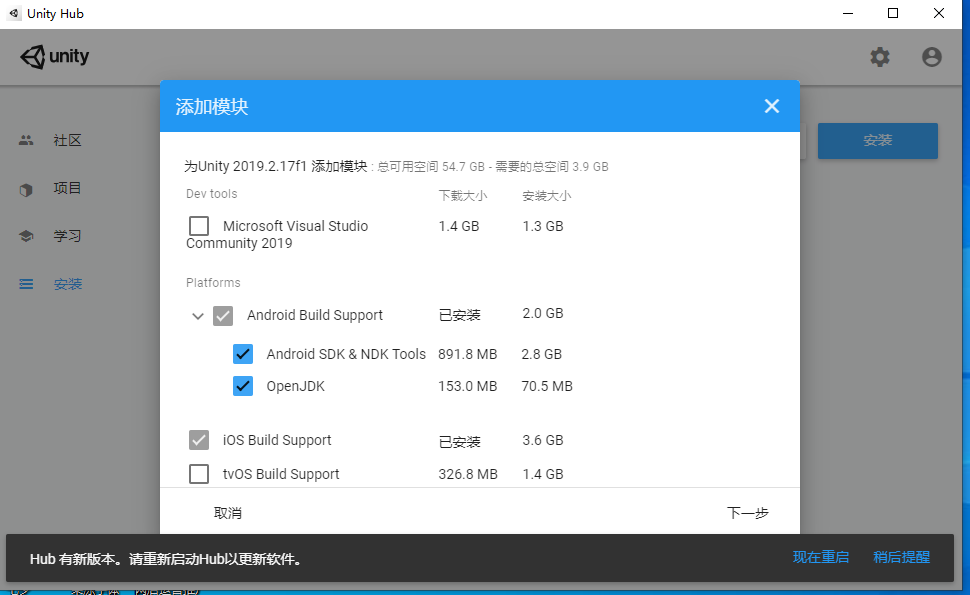The image size is (970, 595).
Task: Open the user account icon
Action: tap(932, 57)
